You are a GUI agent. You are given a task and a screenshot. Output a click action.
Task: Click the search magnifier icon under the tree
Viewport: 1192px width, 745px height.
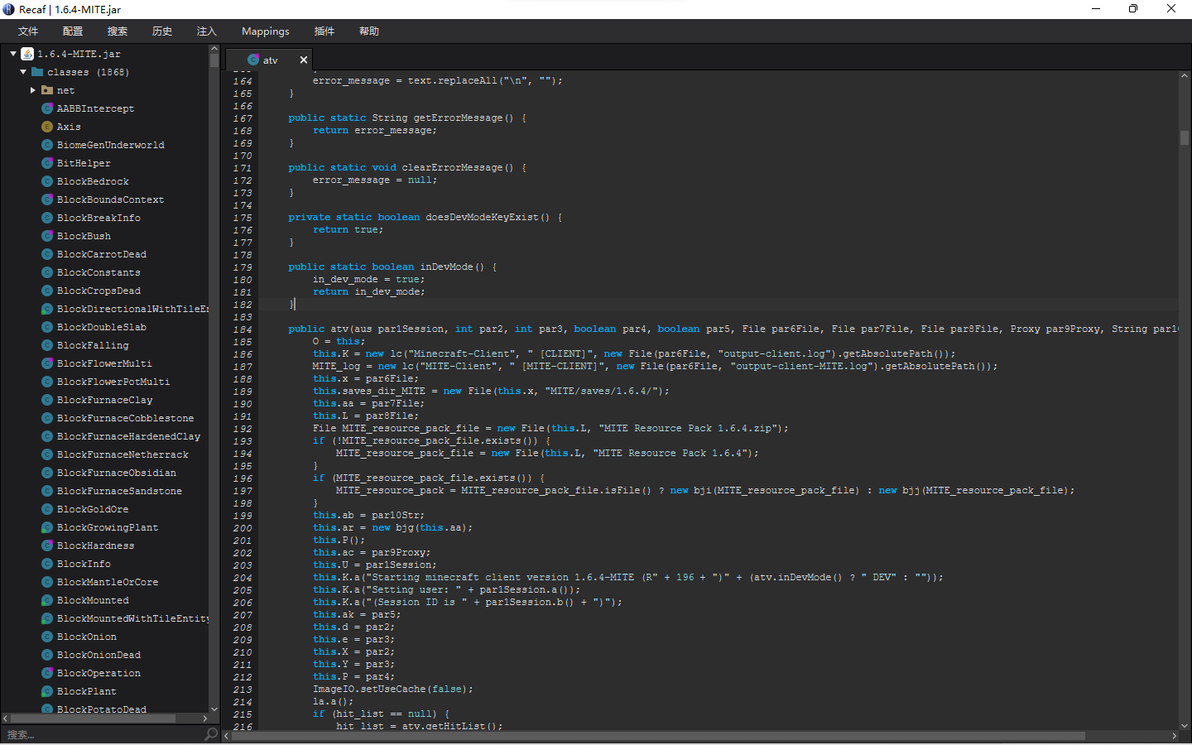[x=210, y=734]
